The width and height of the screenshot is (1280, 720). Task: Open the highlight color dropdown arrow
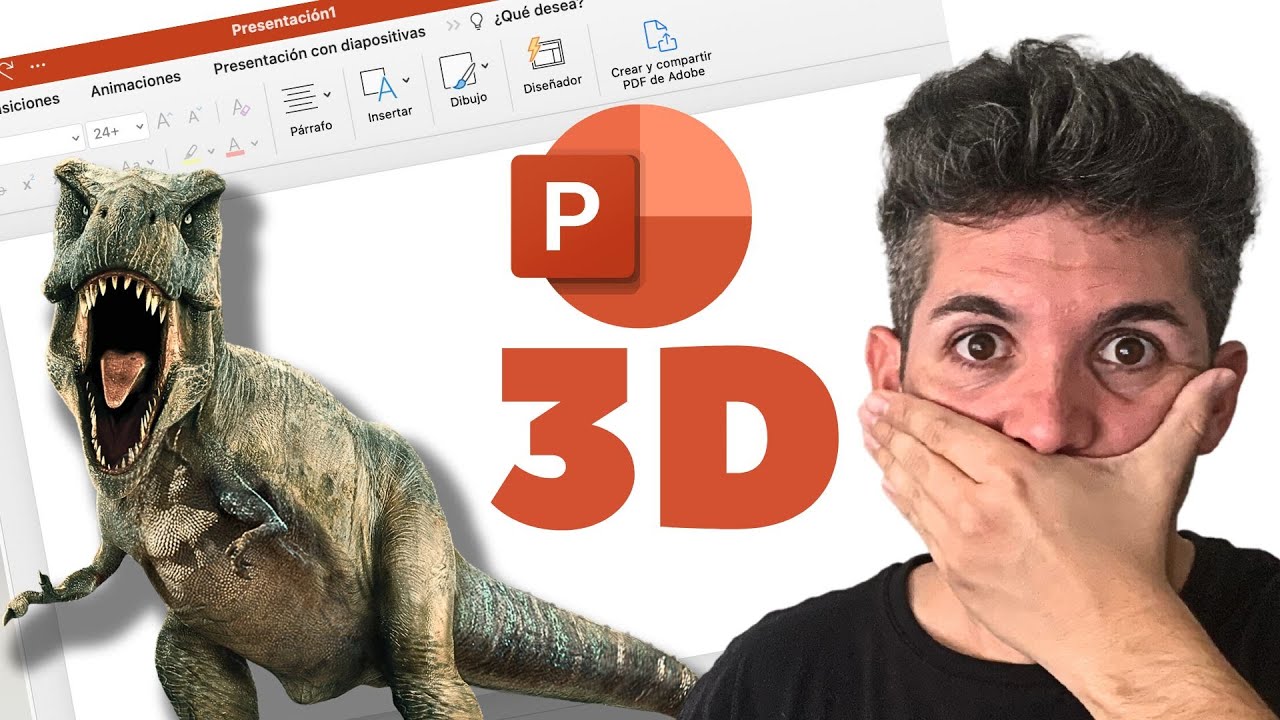(211, 151)
